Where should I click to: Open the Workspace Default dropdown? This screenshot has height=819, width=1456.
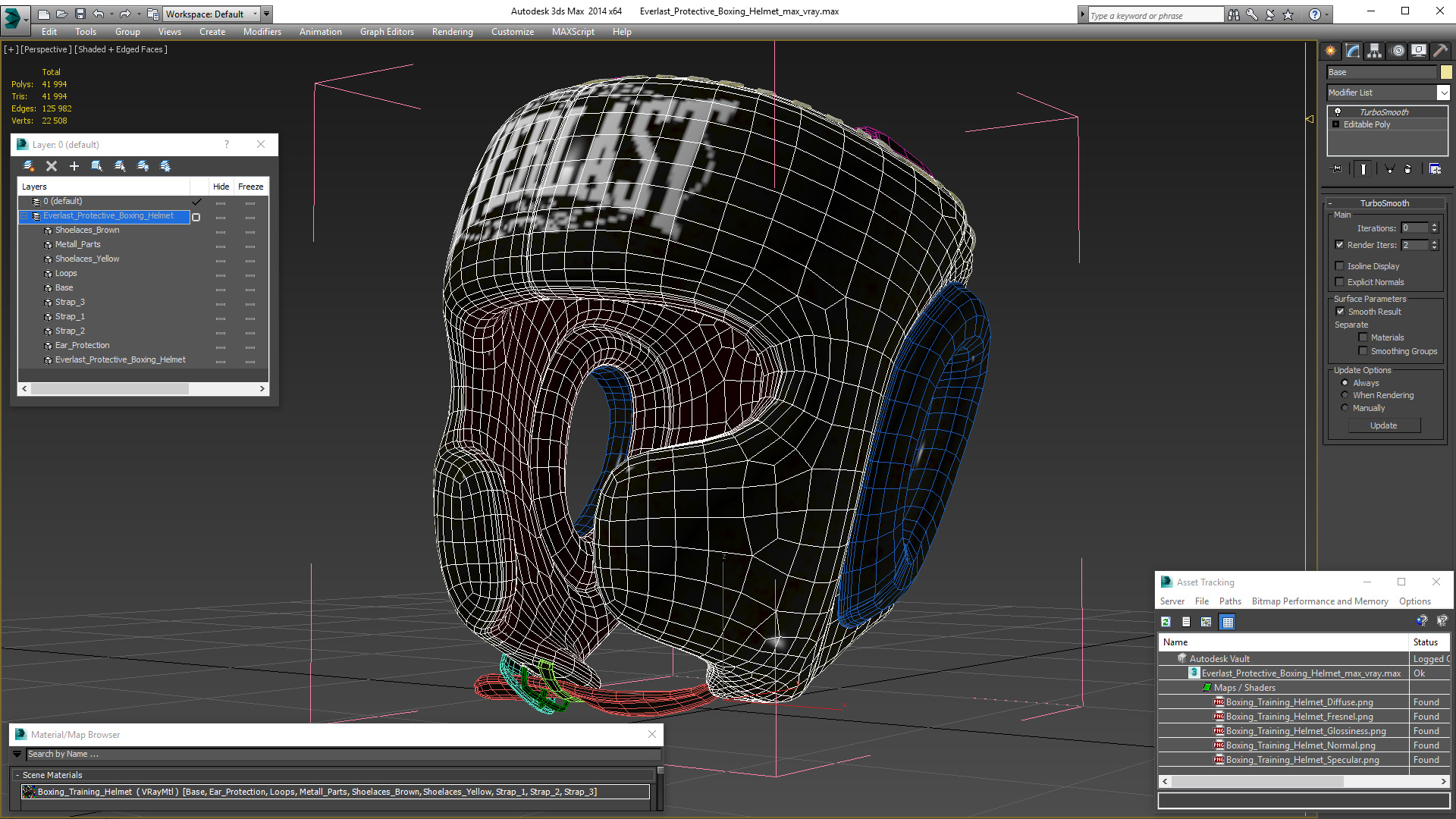tap(255, 14)
